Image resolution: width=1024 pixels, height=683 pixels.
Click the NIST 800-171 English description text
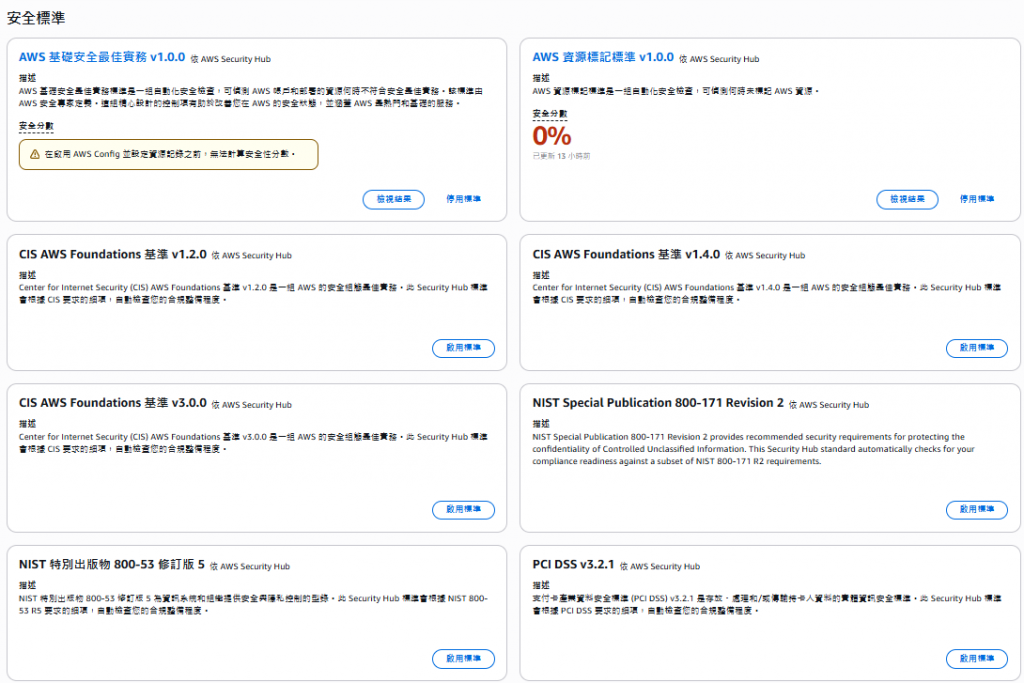click(753, 449)
